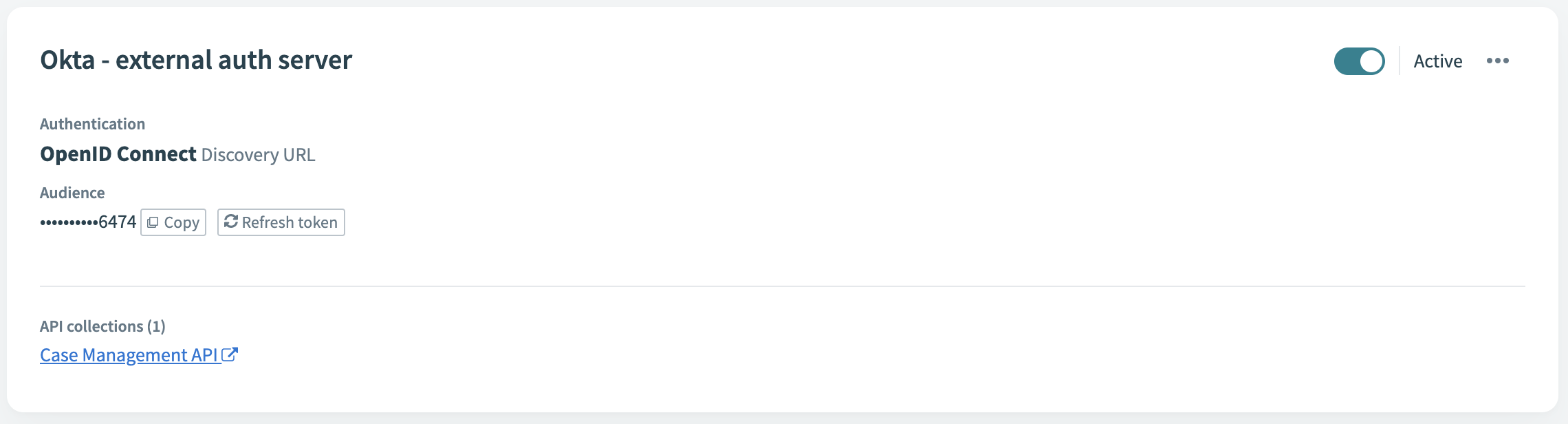1568x424 pixels.
Task: Click the word Okta in the card title
Action: tap(67, 61)
